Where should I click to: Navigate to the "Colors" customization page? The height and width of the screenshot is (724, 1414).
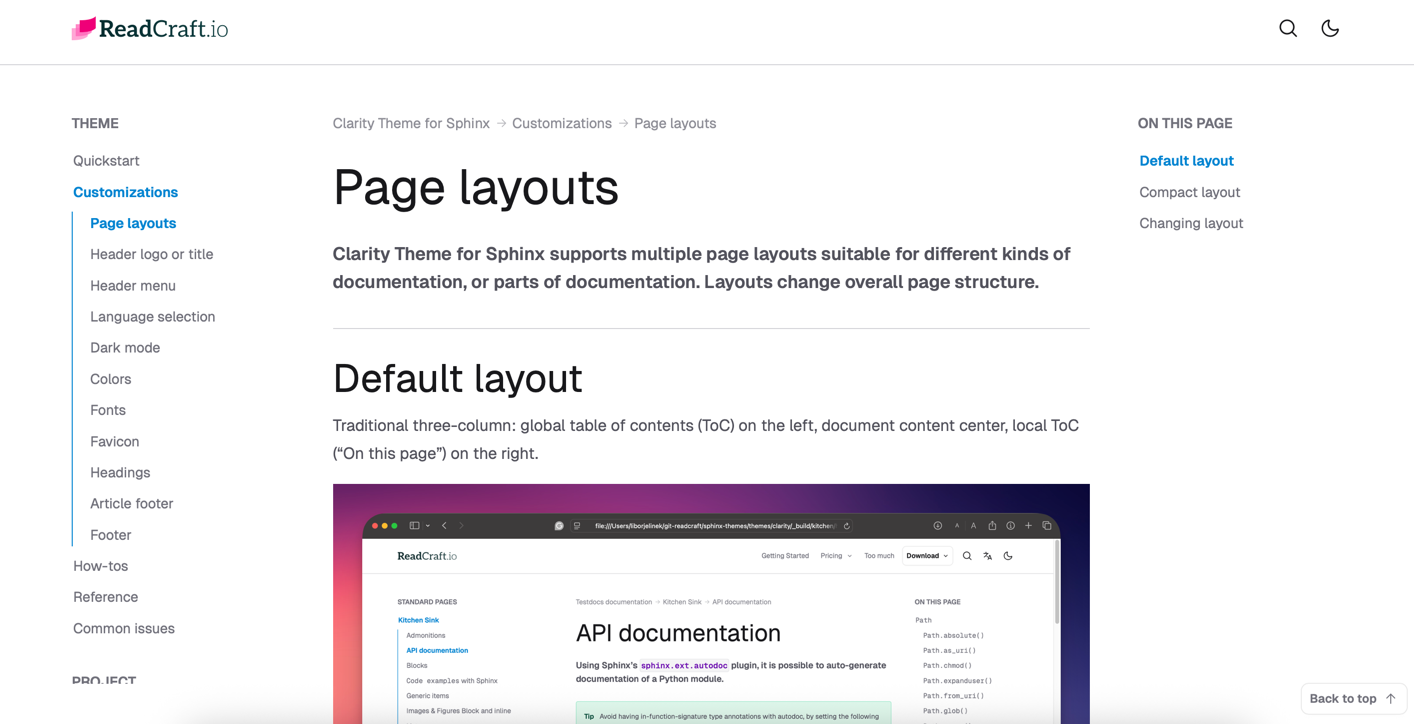(x=110, y=379)
